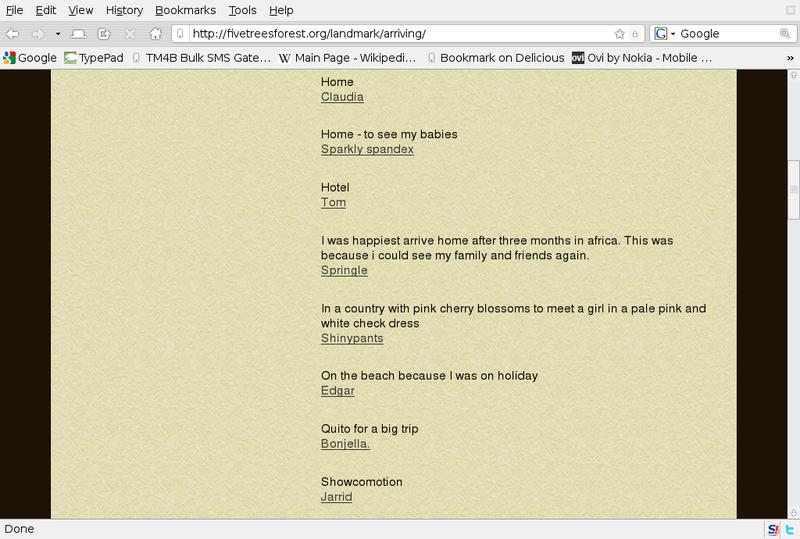Click the vertical scrollbar thumb
The width and height of the screenshot is (800, 539).
(x=794, y=189)
